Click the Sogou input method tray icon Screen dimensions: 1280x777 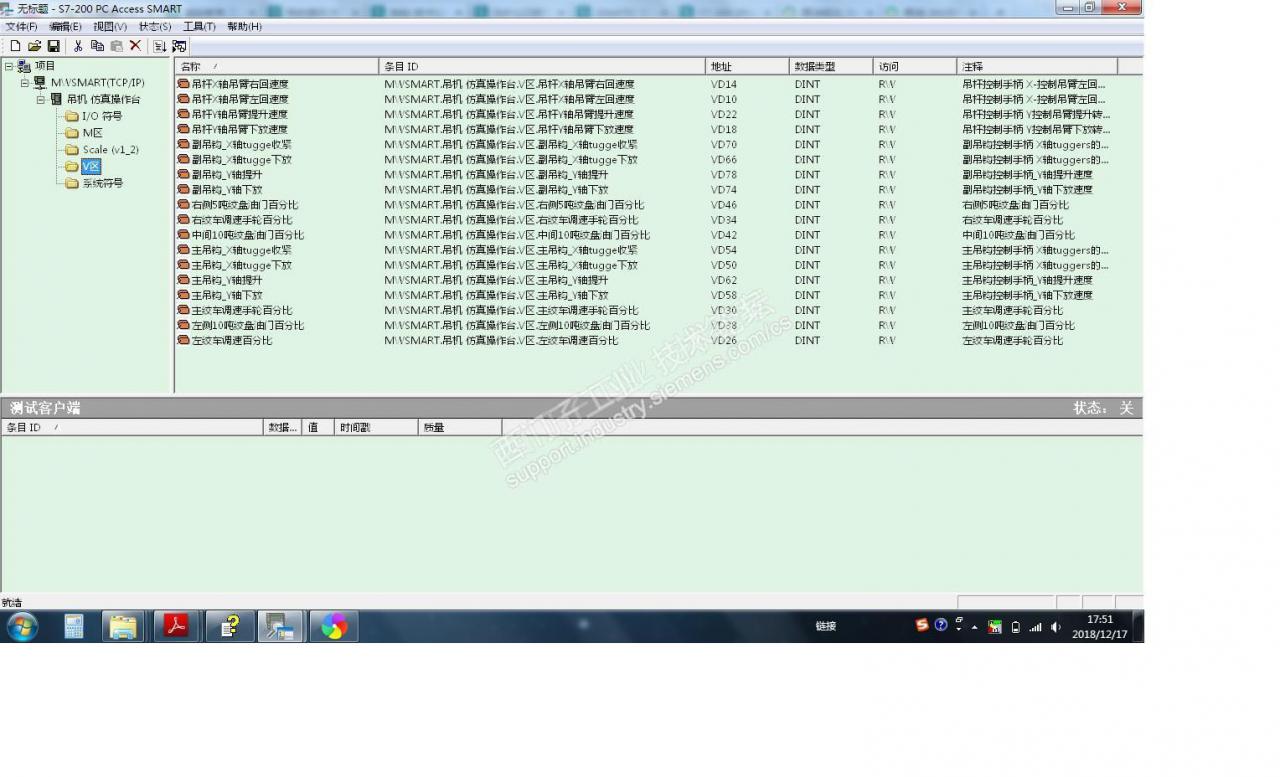(x=922, y=625)
